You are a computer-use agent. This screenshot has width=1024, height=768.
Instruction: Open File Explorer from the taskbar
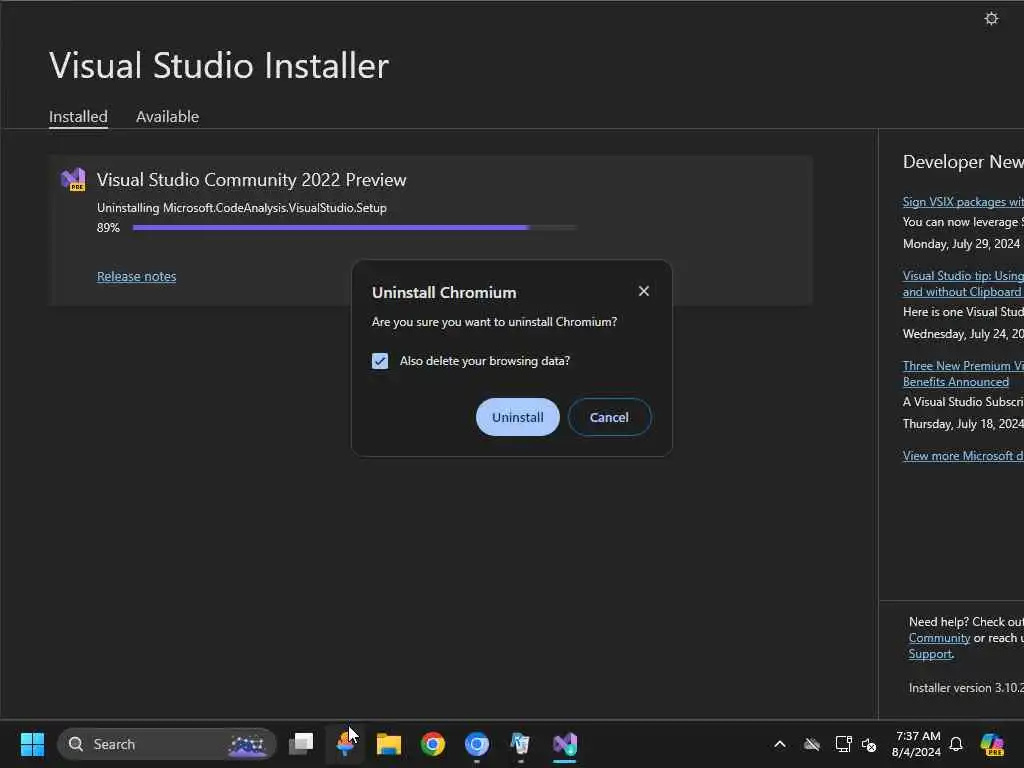point(389,744)
